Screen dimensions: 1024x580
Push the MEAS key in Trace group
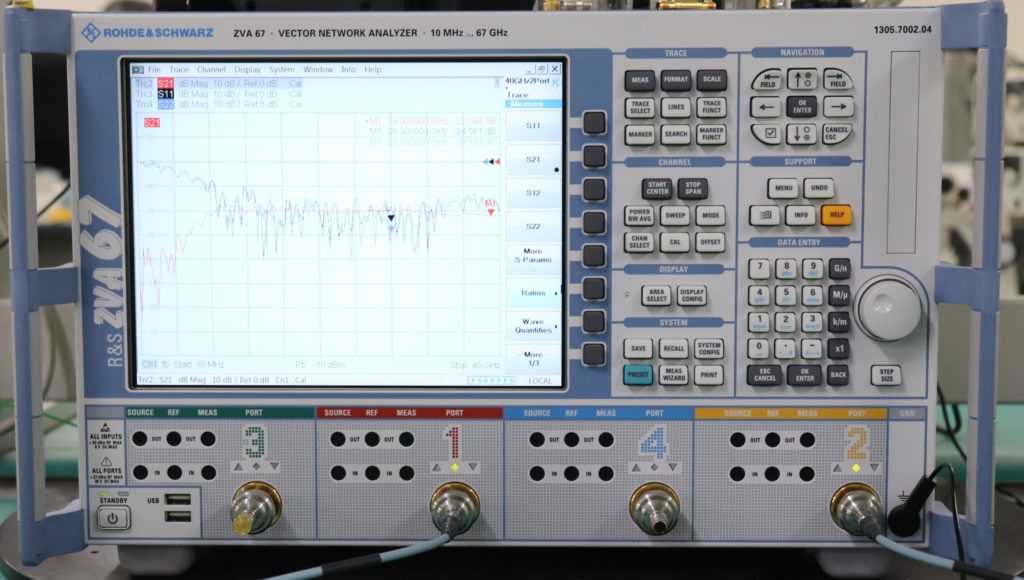640,80
